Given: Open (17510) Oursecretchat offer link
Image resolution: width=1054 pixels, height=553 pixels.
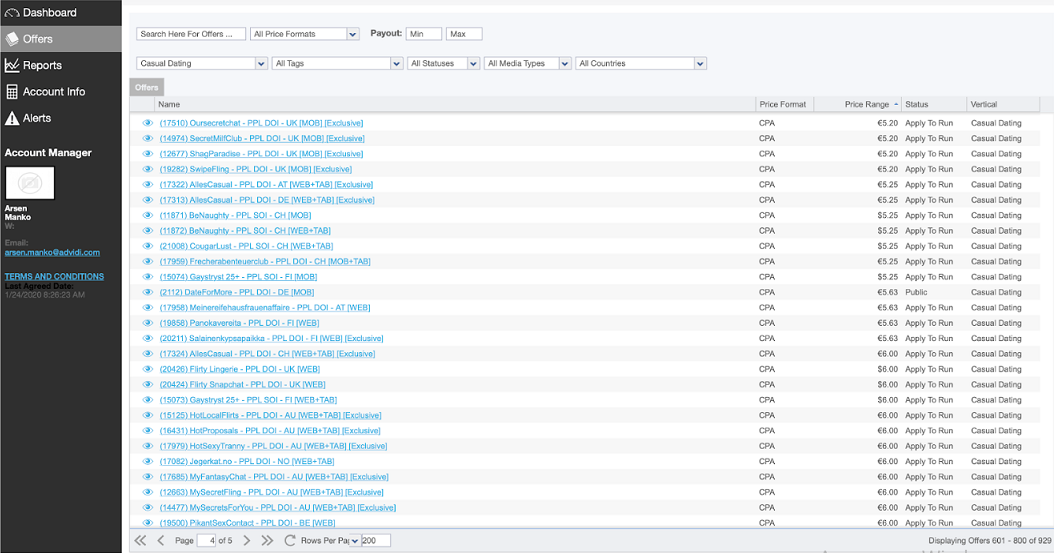Looking at the screenshot, I should pos(261,123).
